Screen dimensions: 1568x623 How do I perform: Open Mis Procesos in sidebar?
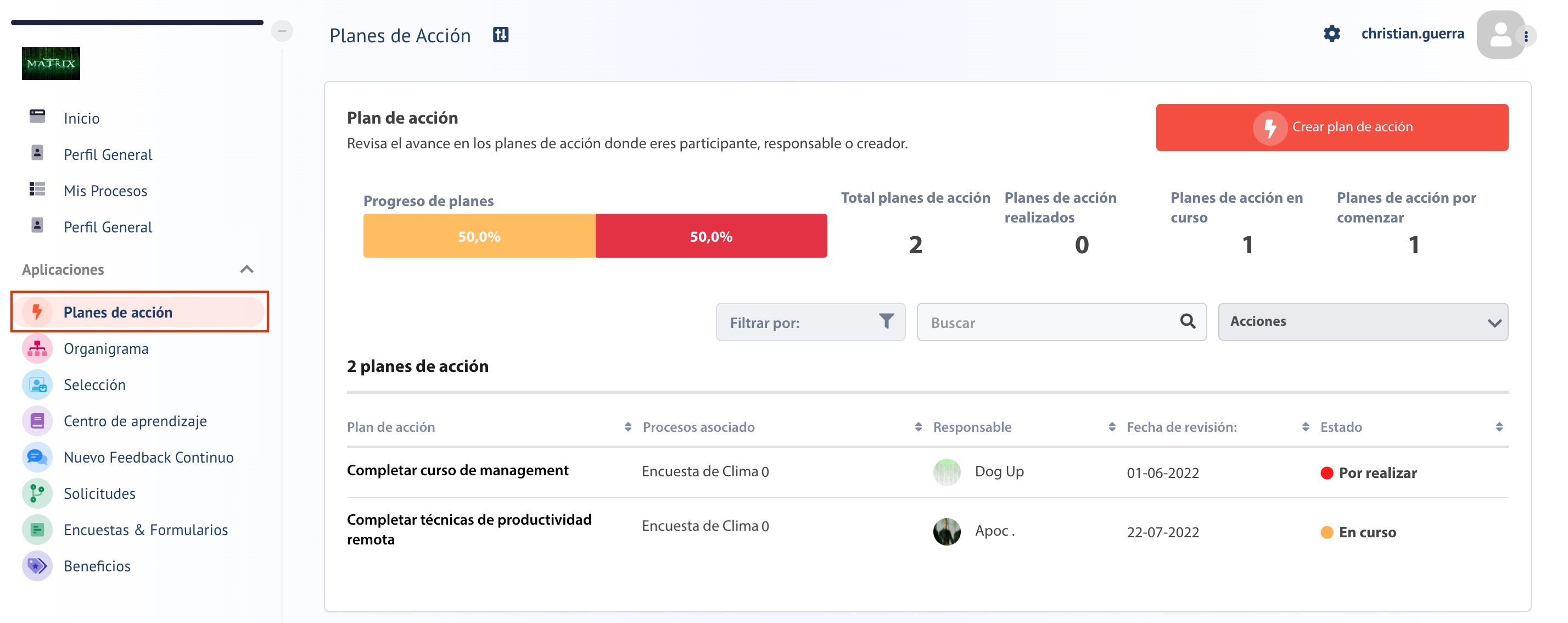click(x=105, y=191)
